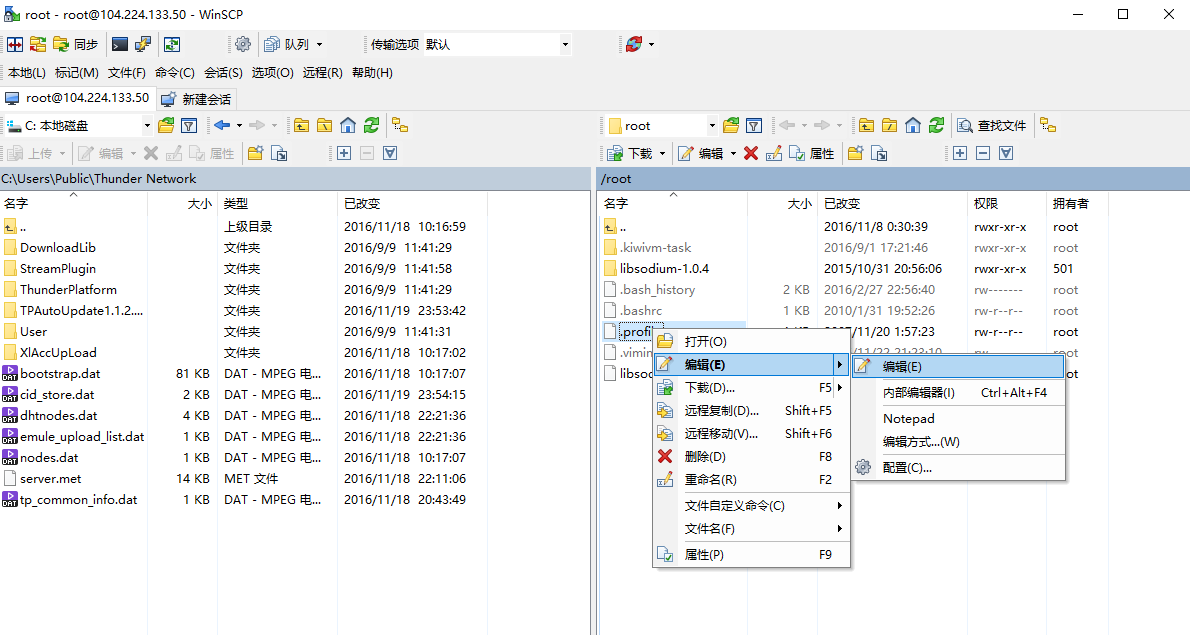Image resolution: width=1190 pixels, height=635 pixels.
Task: Open the terminal console icon
Action: (x=120, y=45)
